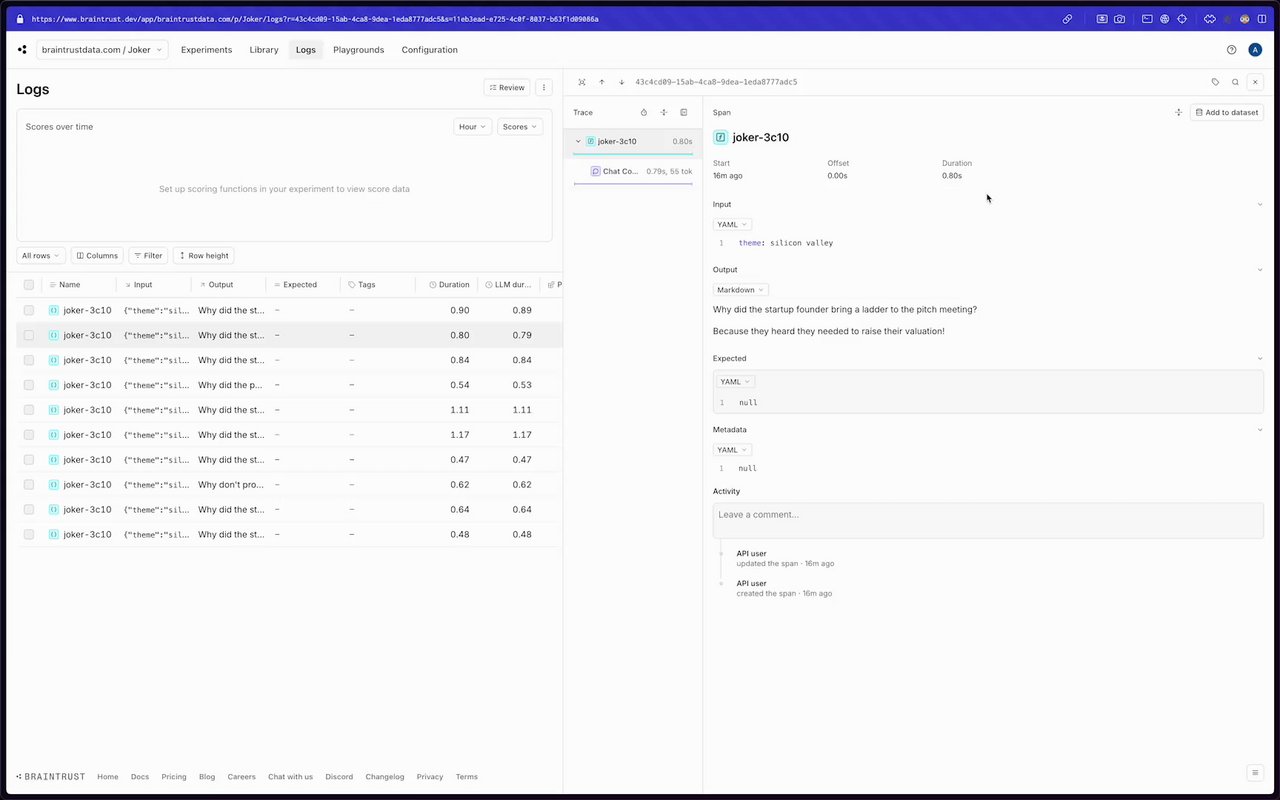Click the browser terminal icon in the toolbar

1147,19
